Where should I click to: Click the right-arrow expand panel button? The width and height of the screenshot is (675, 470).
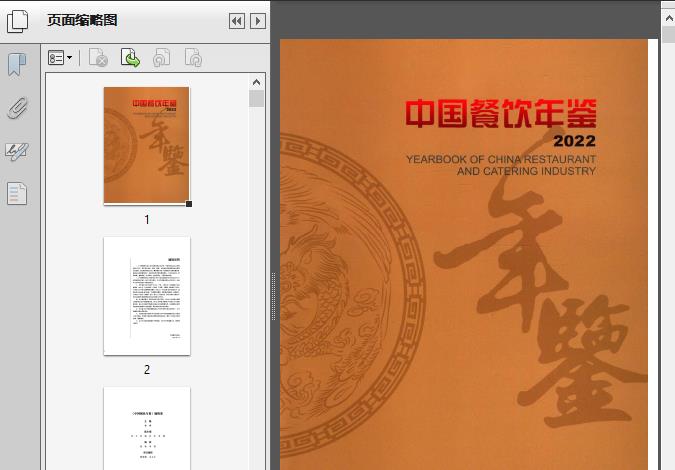click(x=258, y=21)
